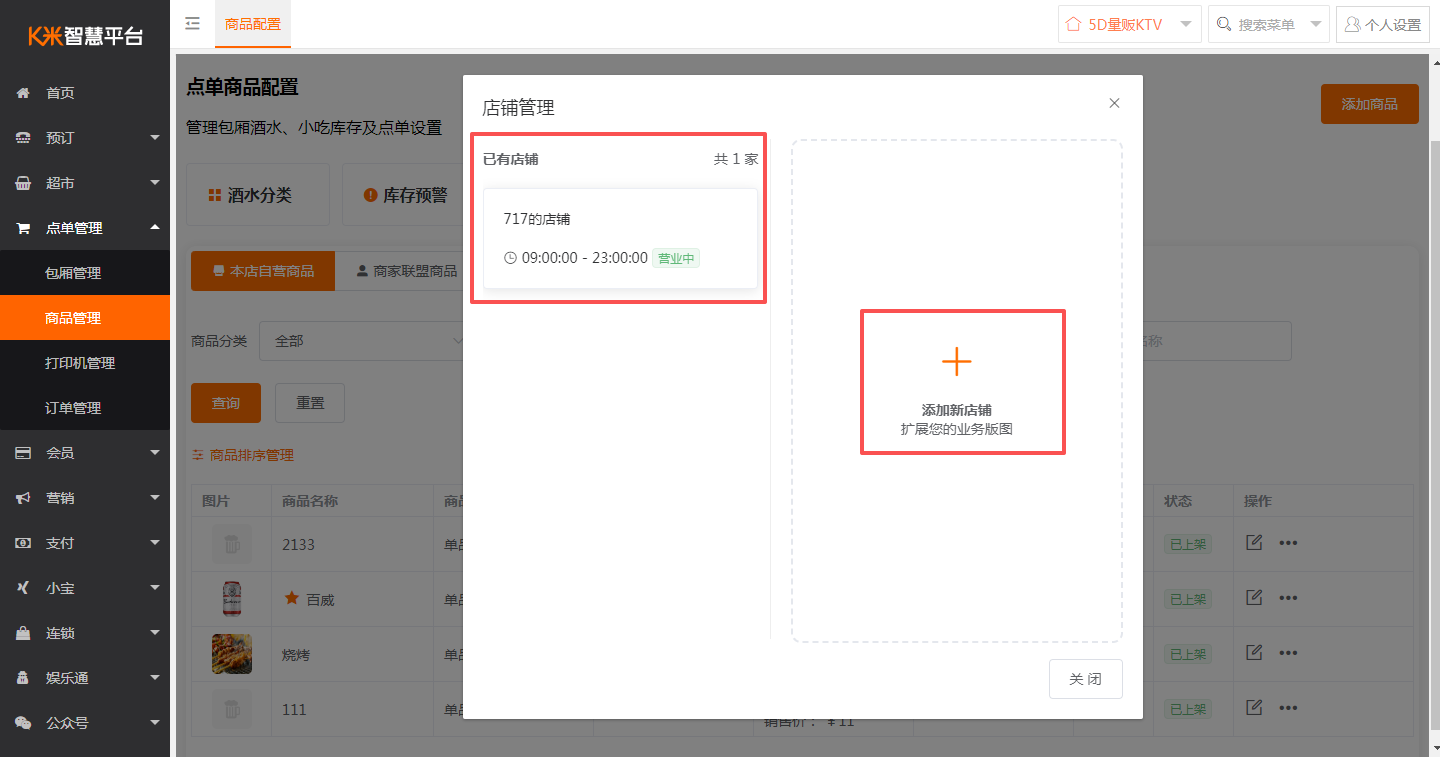Click the orange plus icon to add store
Screen dimensions: 1440x757
point(956,361)
